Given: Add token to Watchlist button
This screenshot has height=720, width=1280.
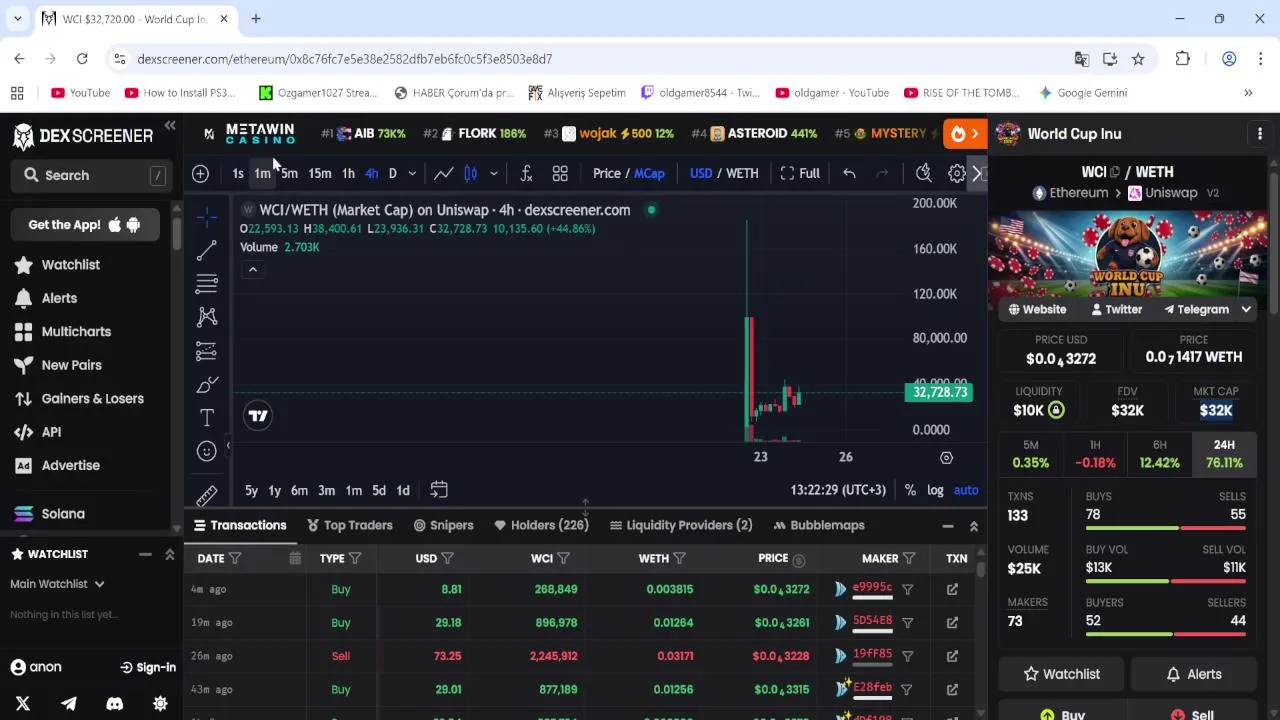Looking at the screenshot, I should coord(1061,674).
